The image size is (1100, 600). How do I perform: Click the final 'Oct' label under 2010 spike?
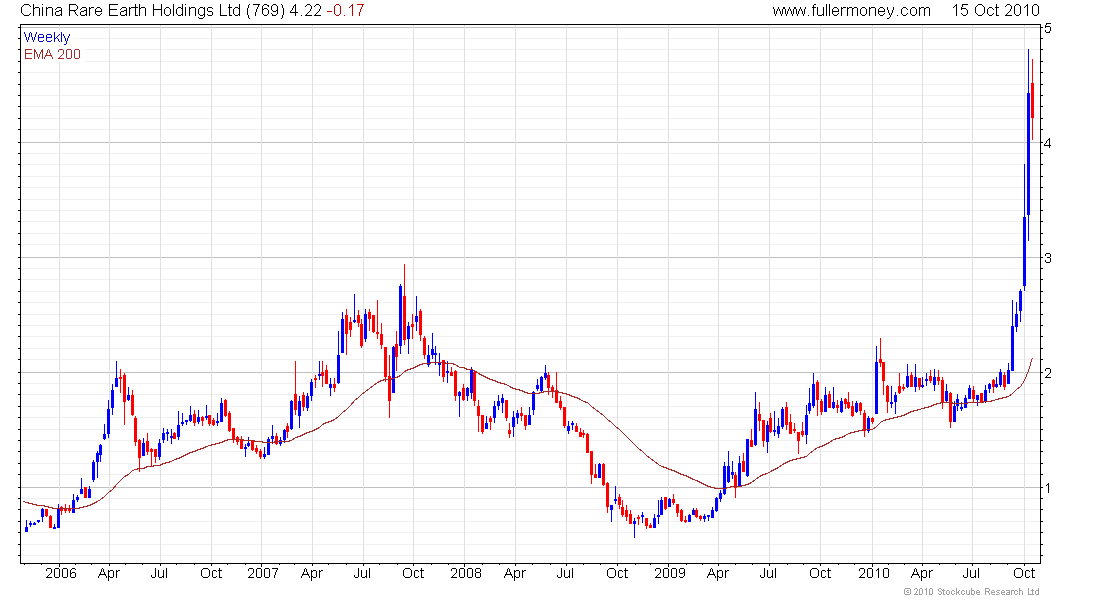1024,573
